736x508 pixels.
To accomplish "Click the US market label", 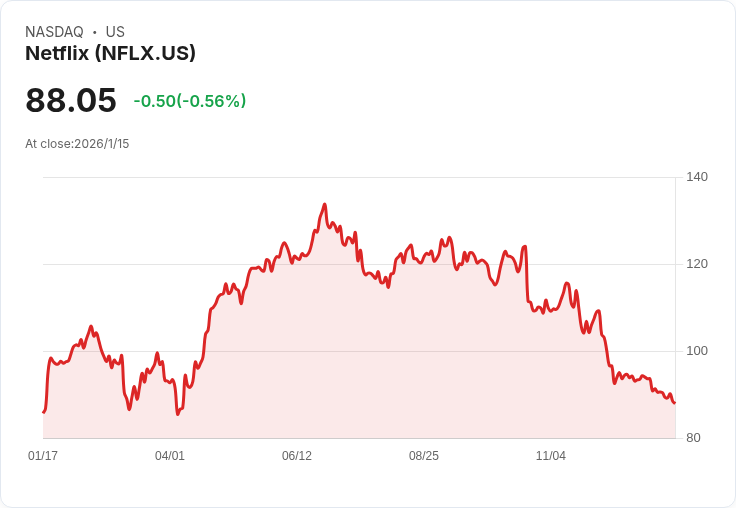I will pos(115,32).
